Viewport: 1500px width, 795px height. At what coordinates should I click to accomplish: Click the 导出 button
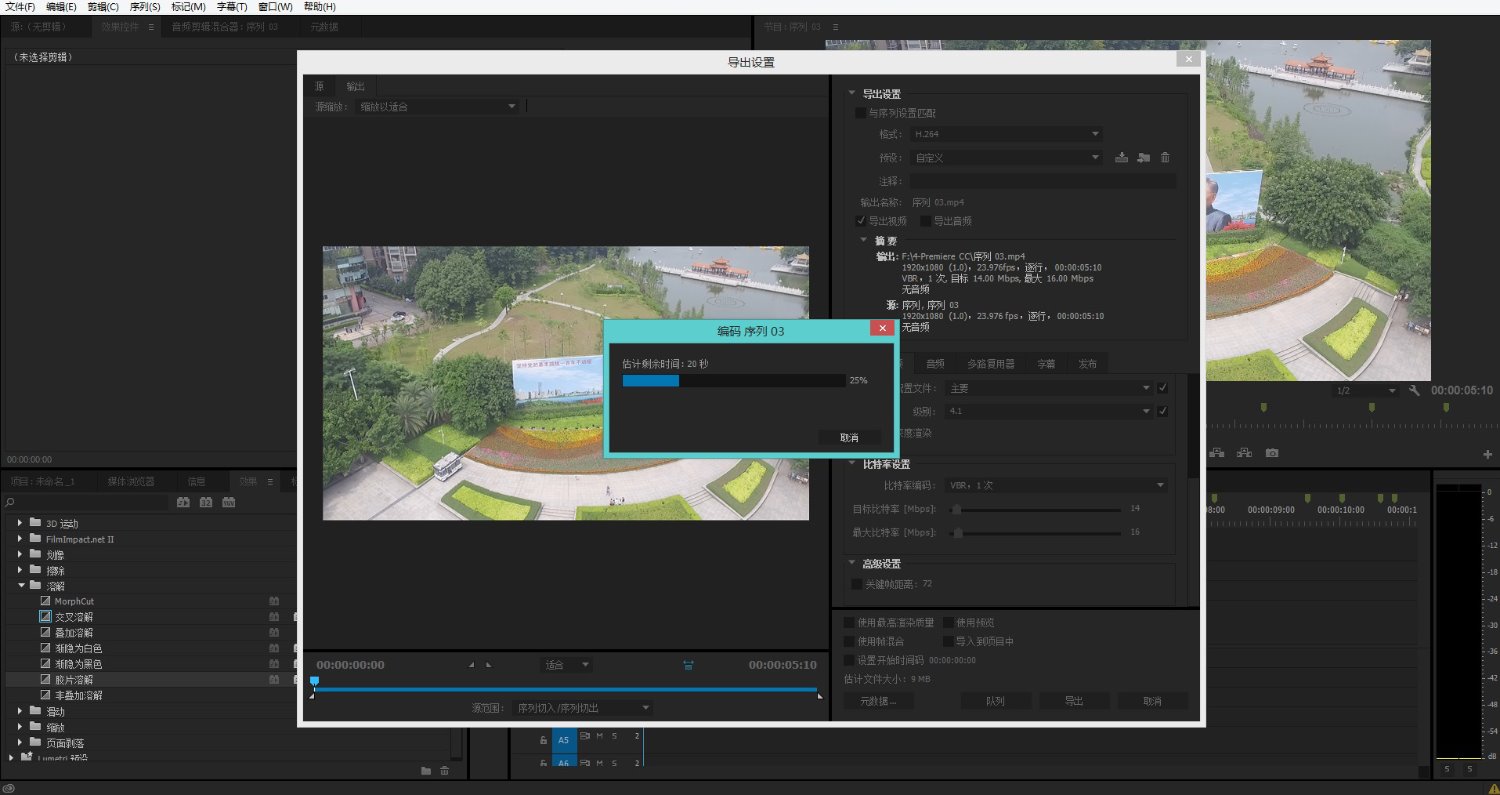[1073, 701]
